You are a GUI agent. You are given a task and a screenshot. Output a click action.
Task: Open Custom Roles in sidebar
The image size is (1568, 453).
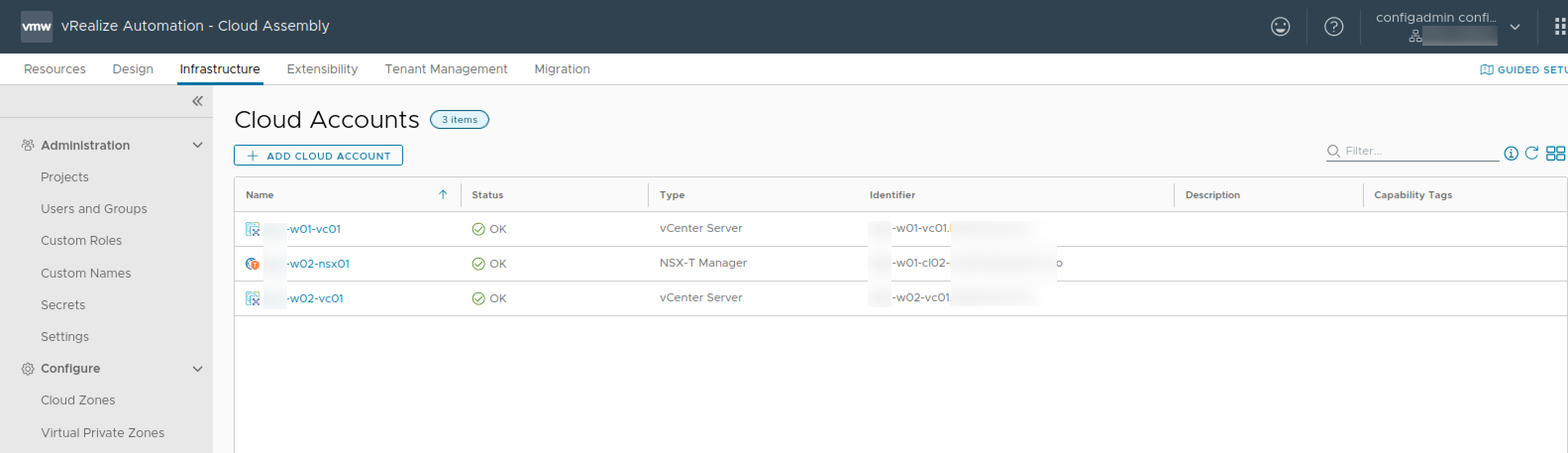point(81,240)
